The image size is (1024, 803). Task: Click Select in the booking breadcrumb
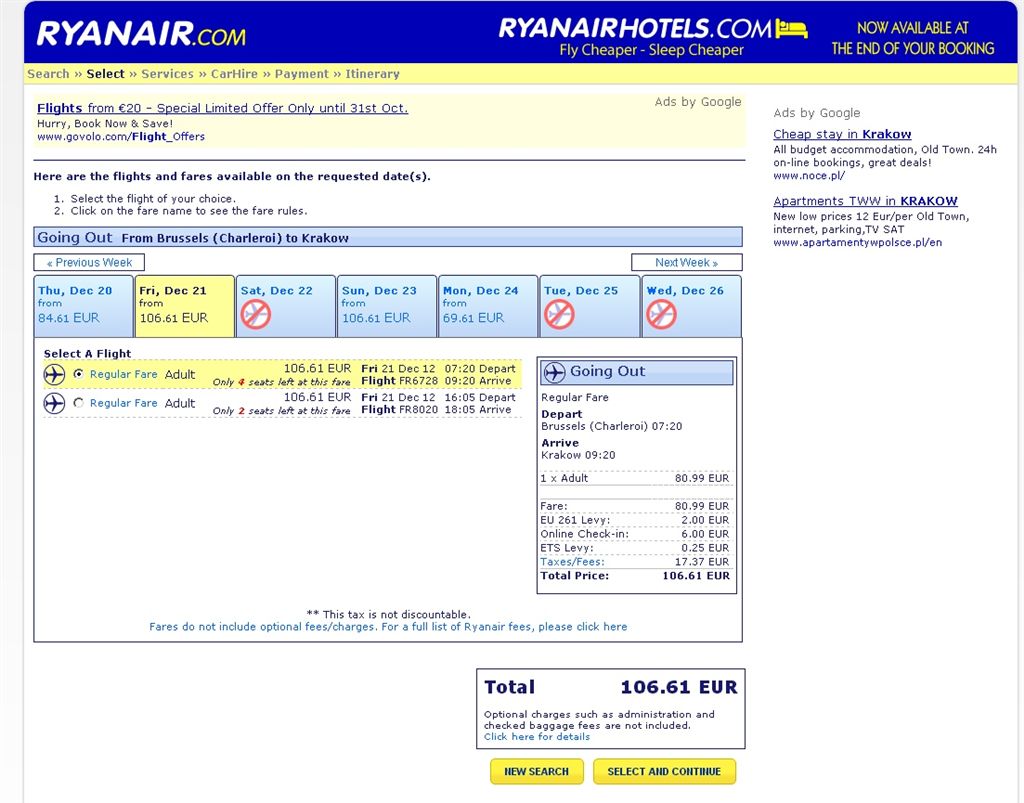[105, 74]
